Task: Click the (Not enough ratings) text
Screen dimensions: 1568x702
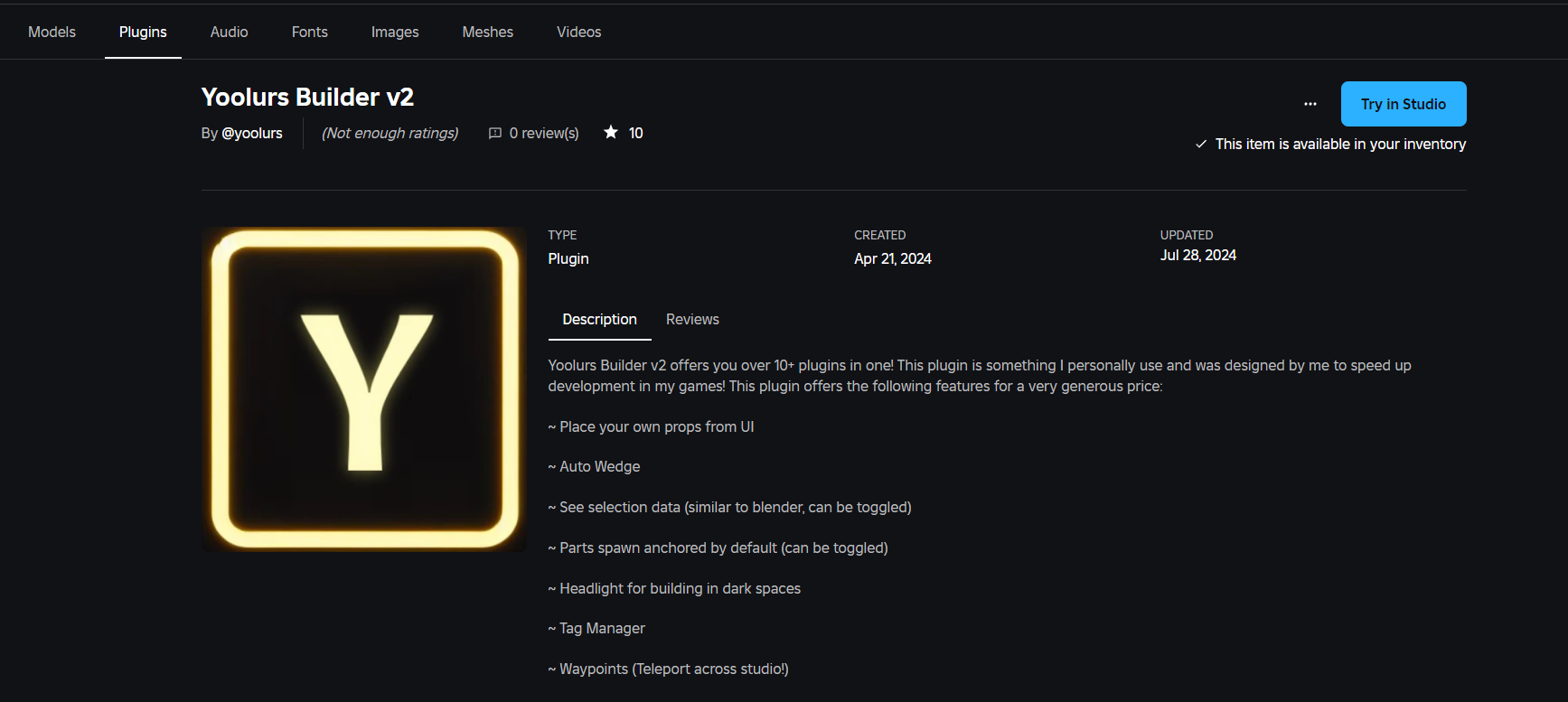Action: [390, 133]
